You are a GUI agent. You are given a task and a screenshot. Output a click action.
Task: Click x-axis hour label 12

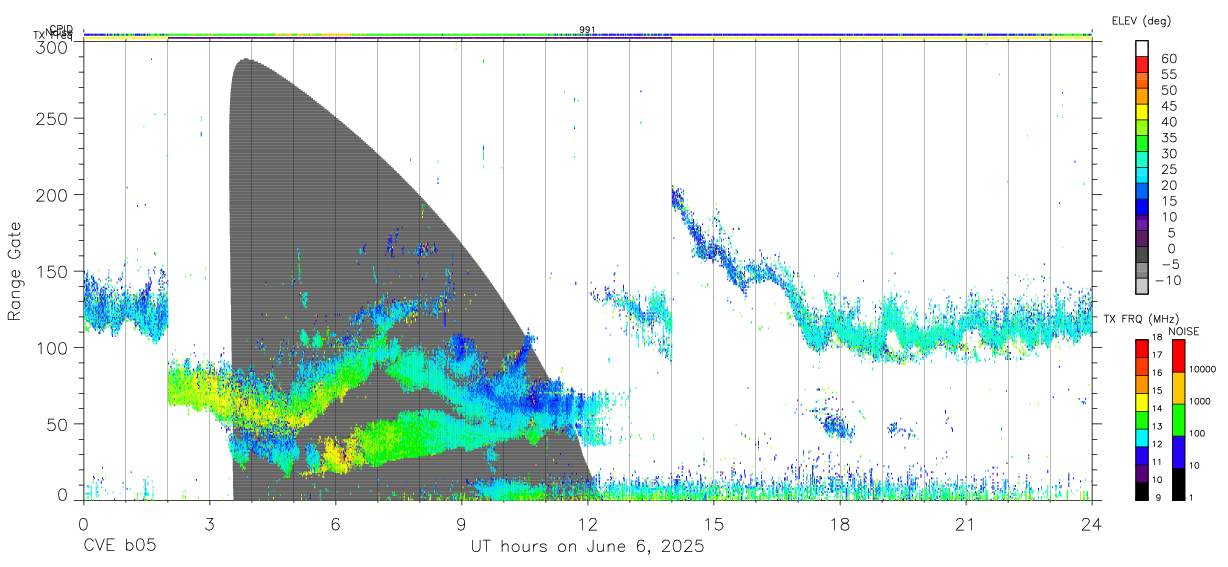coord(588,525)
